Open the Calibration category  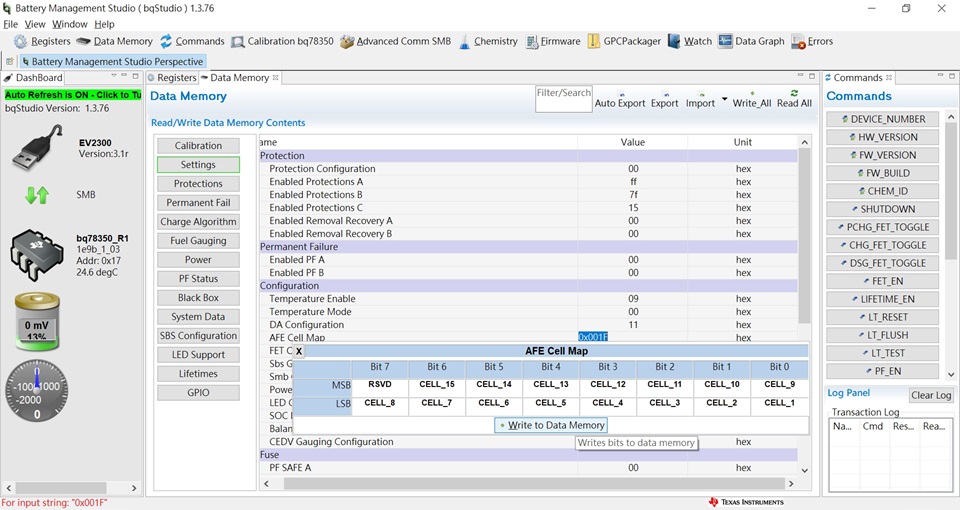(x=198, y=146)
